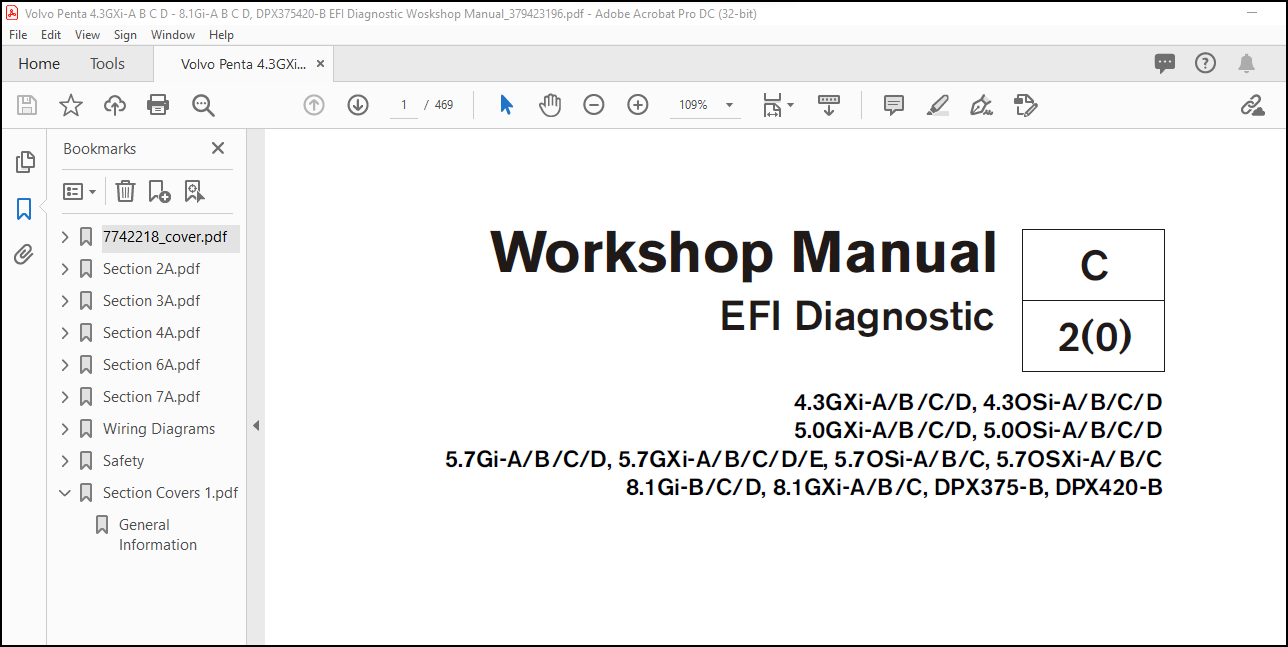Open the scrolling mode keyboard-arrow icon

829,105
